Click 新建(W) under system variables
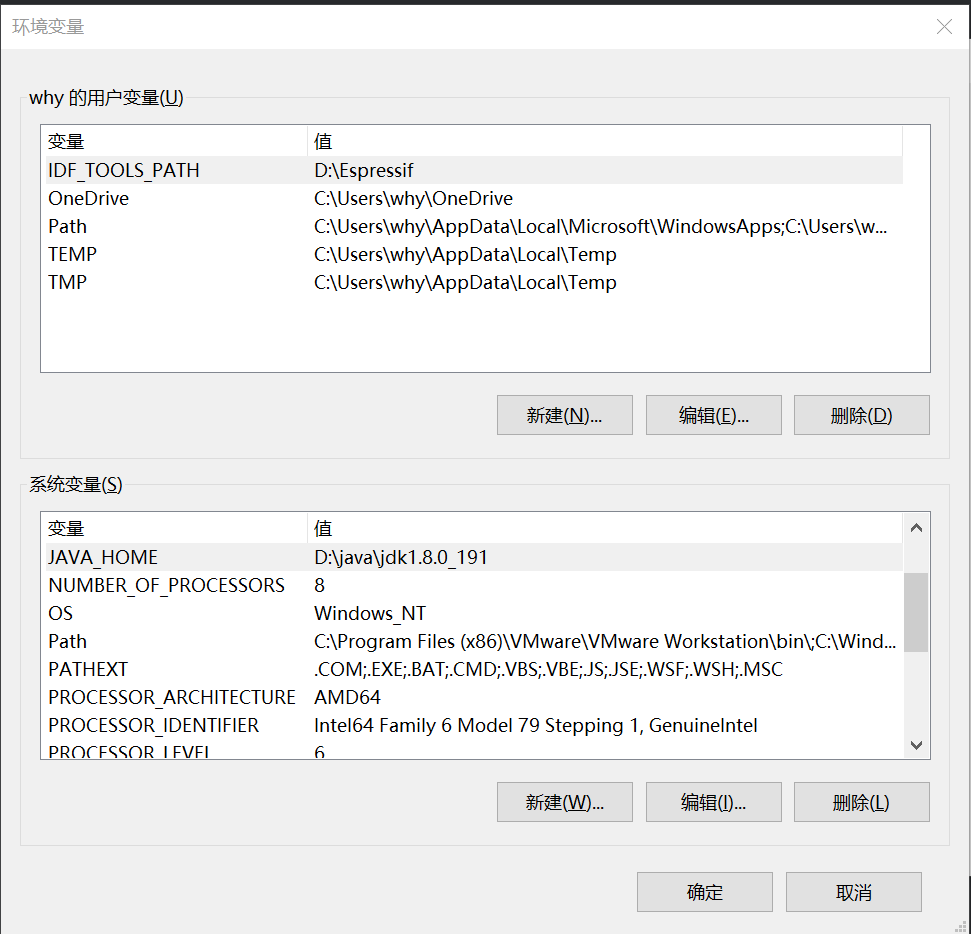The width and height of the screenshot is (971, 934). pyautogui.click(x=564, y=802)
